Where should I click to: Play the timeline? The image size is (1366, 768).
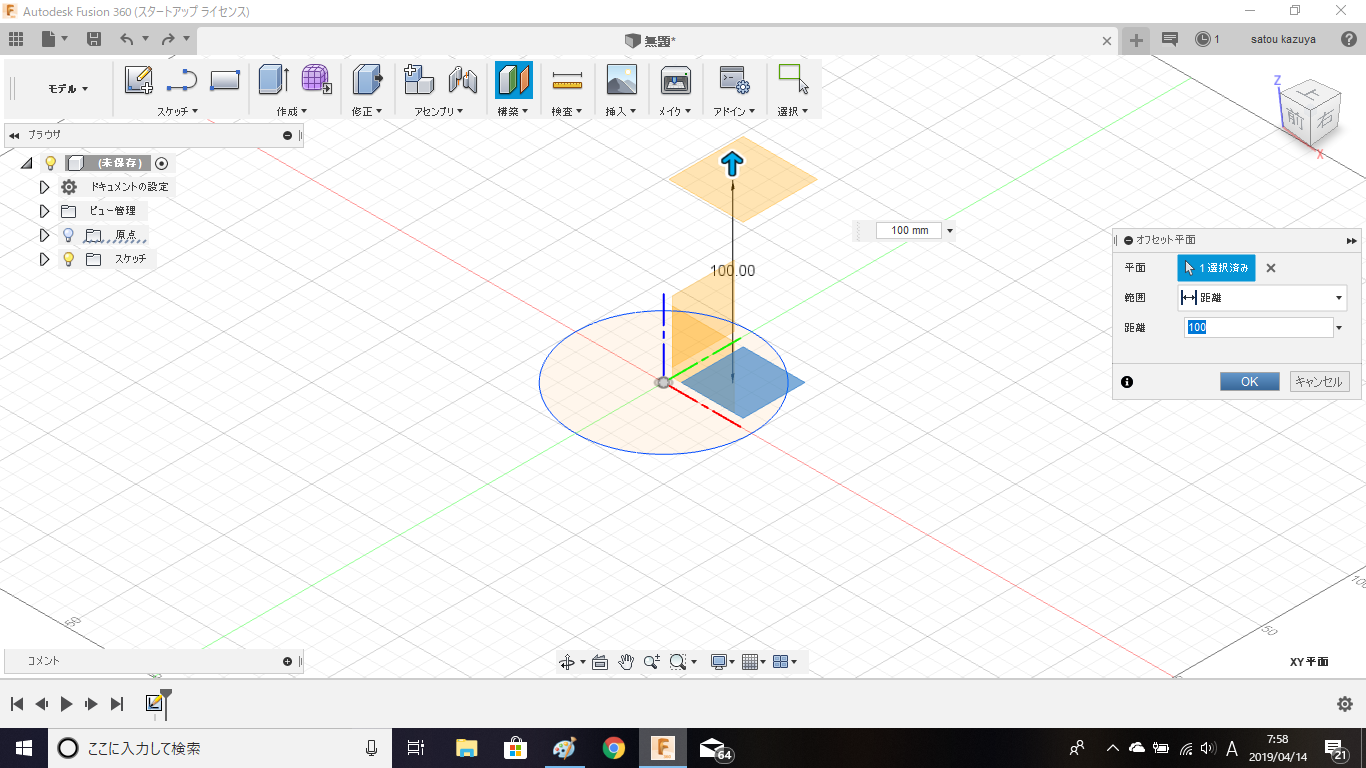pyautogui.click(x=66, y=704)
